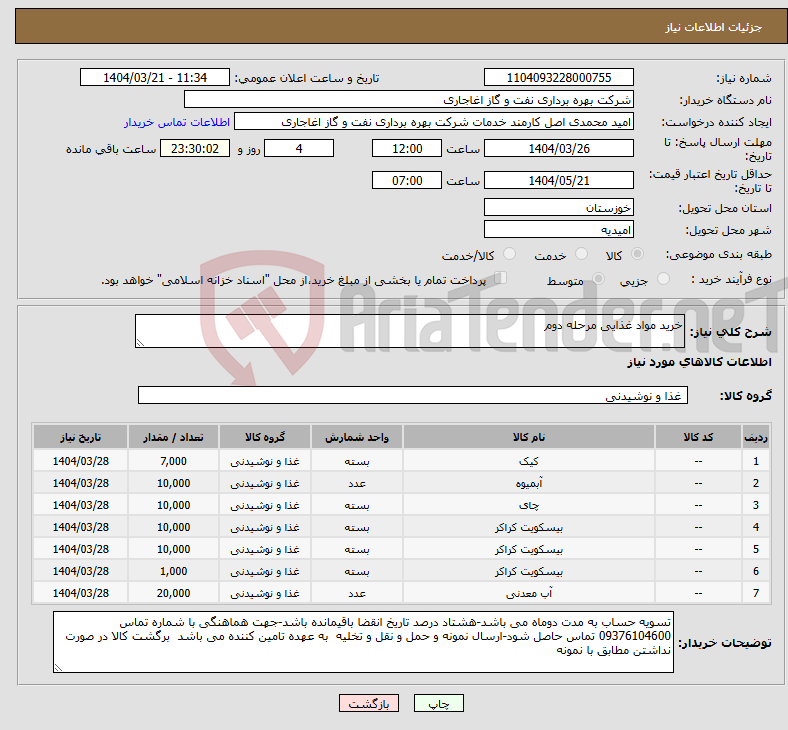Image resolution: width=788 pixels, height=730 pixels.
Task: Click the deadline hour field 12:00
Action: 407,148
